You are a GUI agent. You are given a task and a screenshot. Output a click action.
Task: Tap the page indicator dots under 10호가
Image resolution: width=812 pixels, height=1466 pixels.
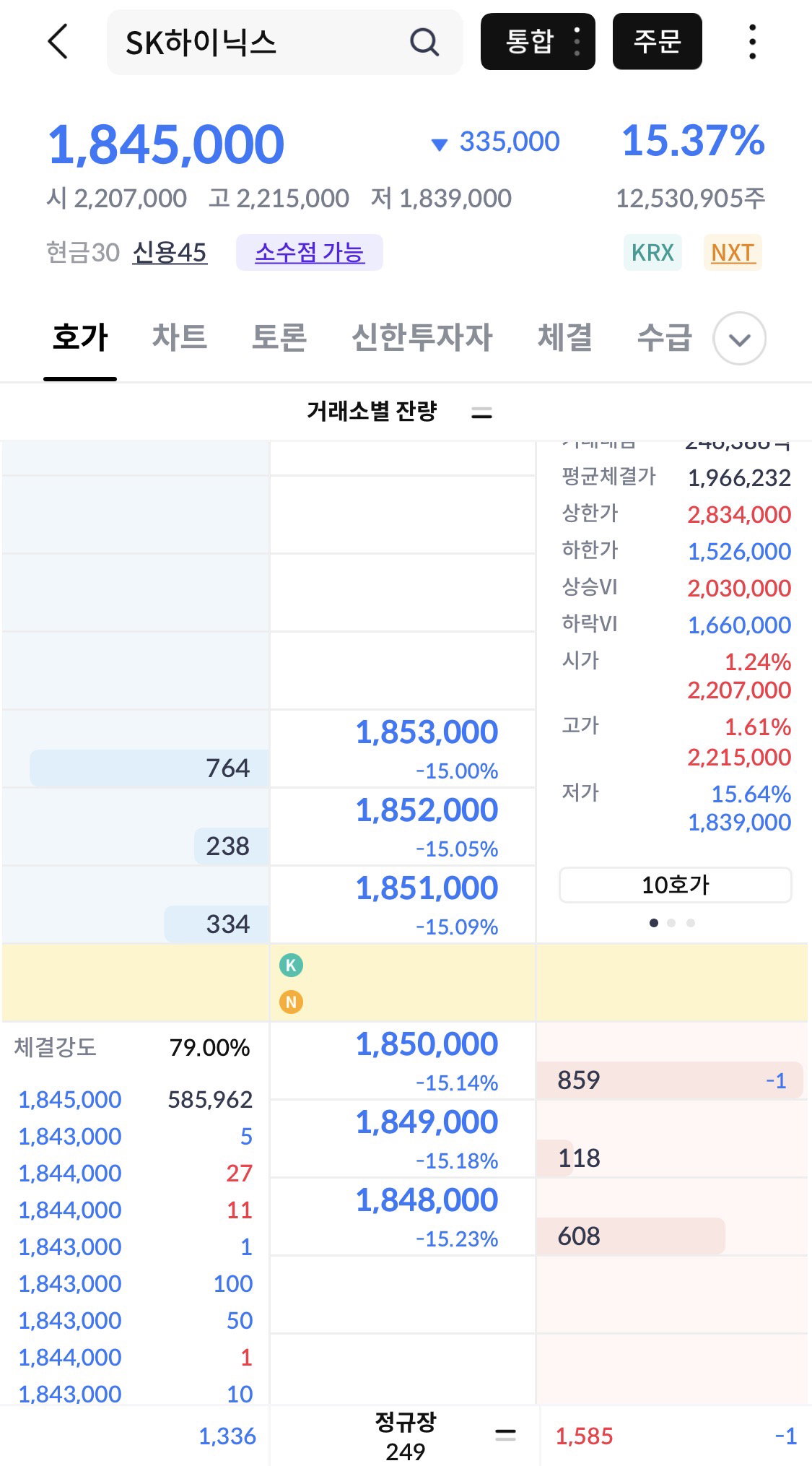(672, 923)
